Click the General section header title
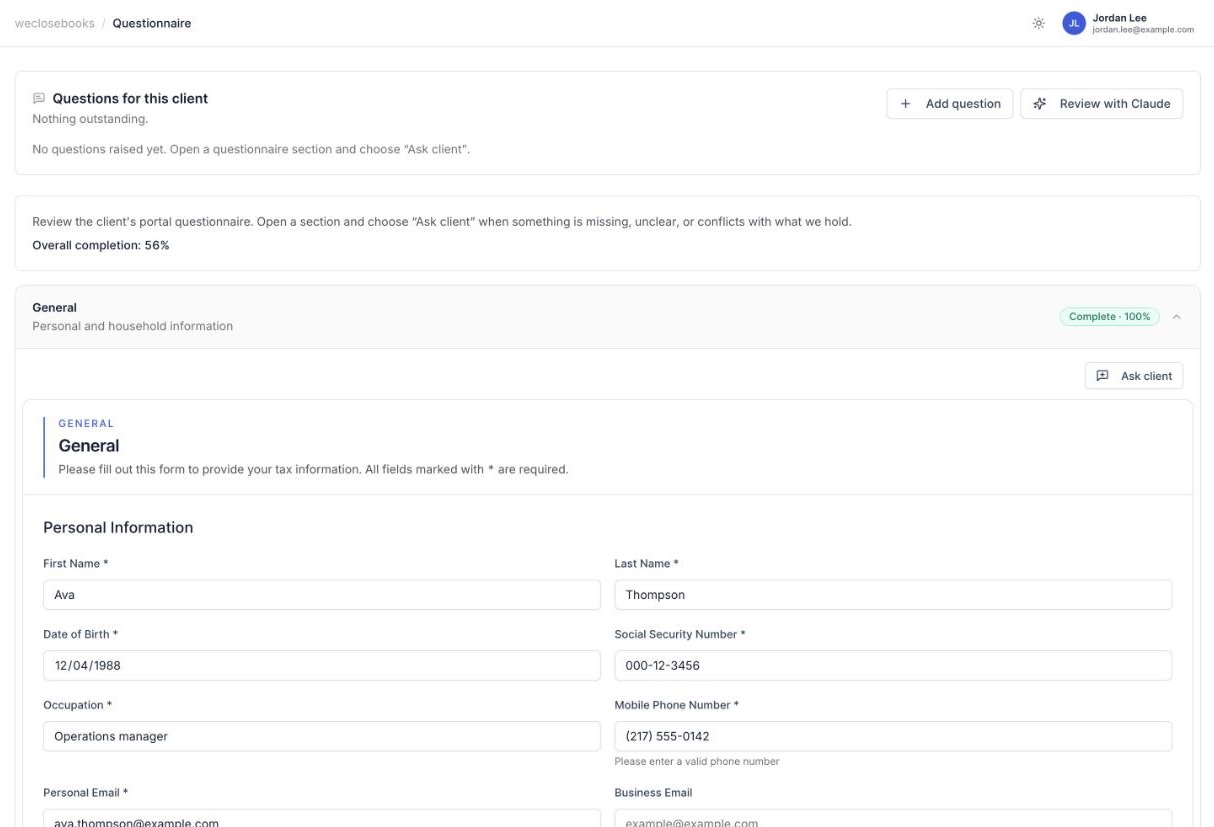Image resolution: width=1214 pixels, height=827 pixels. (54, 307)
